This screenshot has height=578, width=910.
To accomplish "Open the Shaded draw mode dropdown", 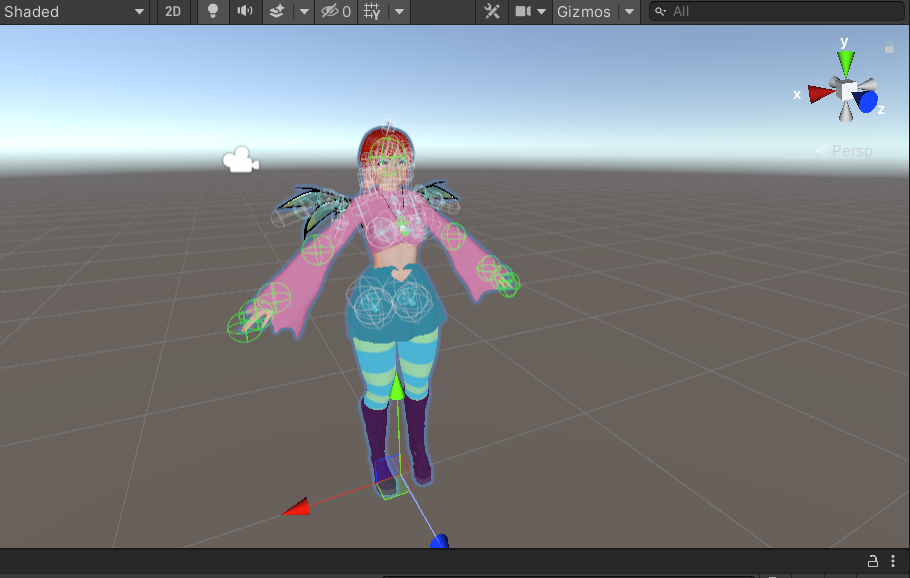I will click(73, 12).
